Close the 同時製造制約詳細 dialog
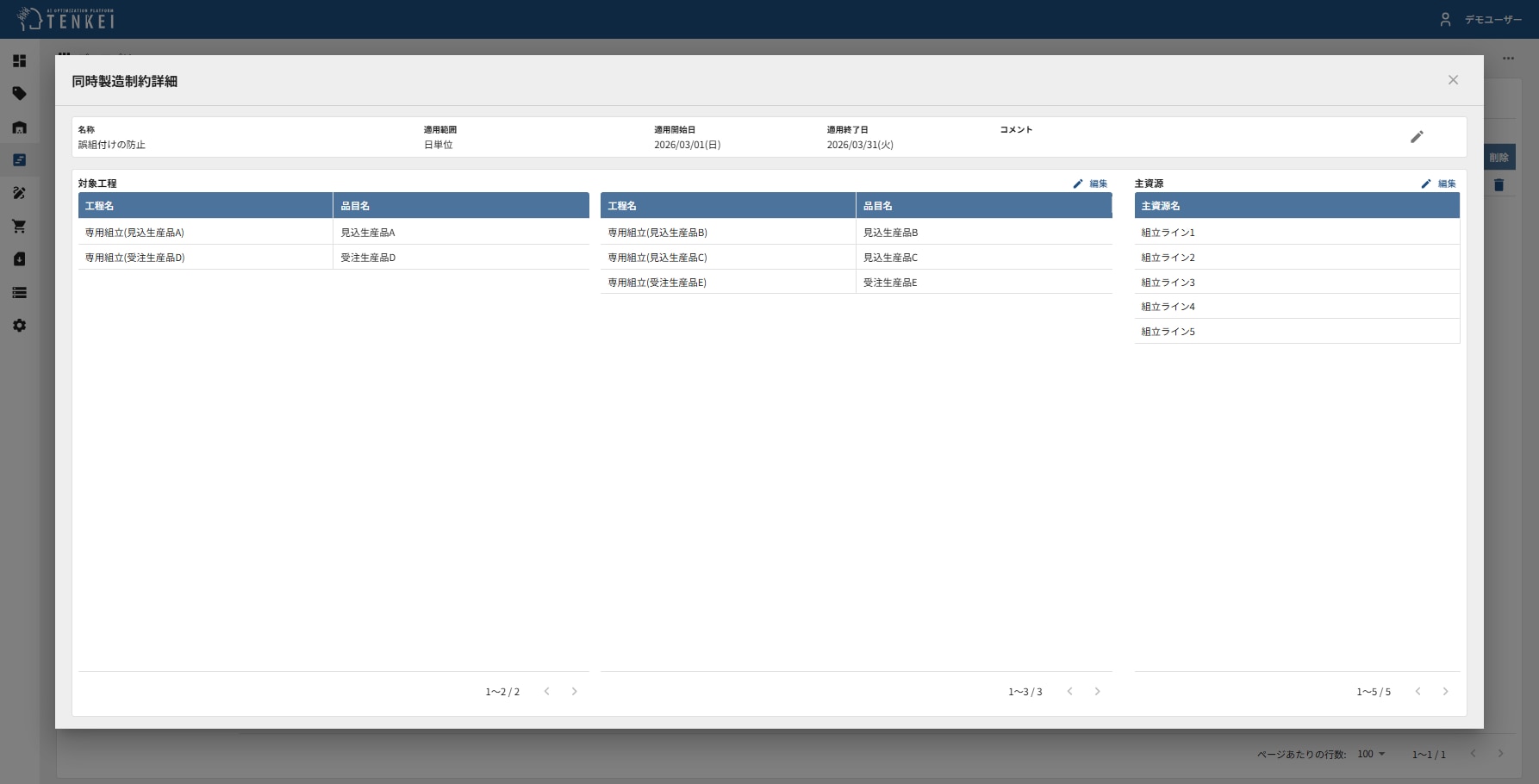Image resolution: width=1539 pixels, height=784 pixels. (1453, 80)
